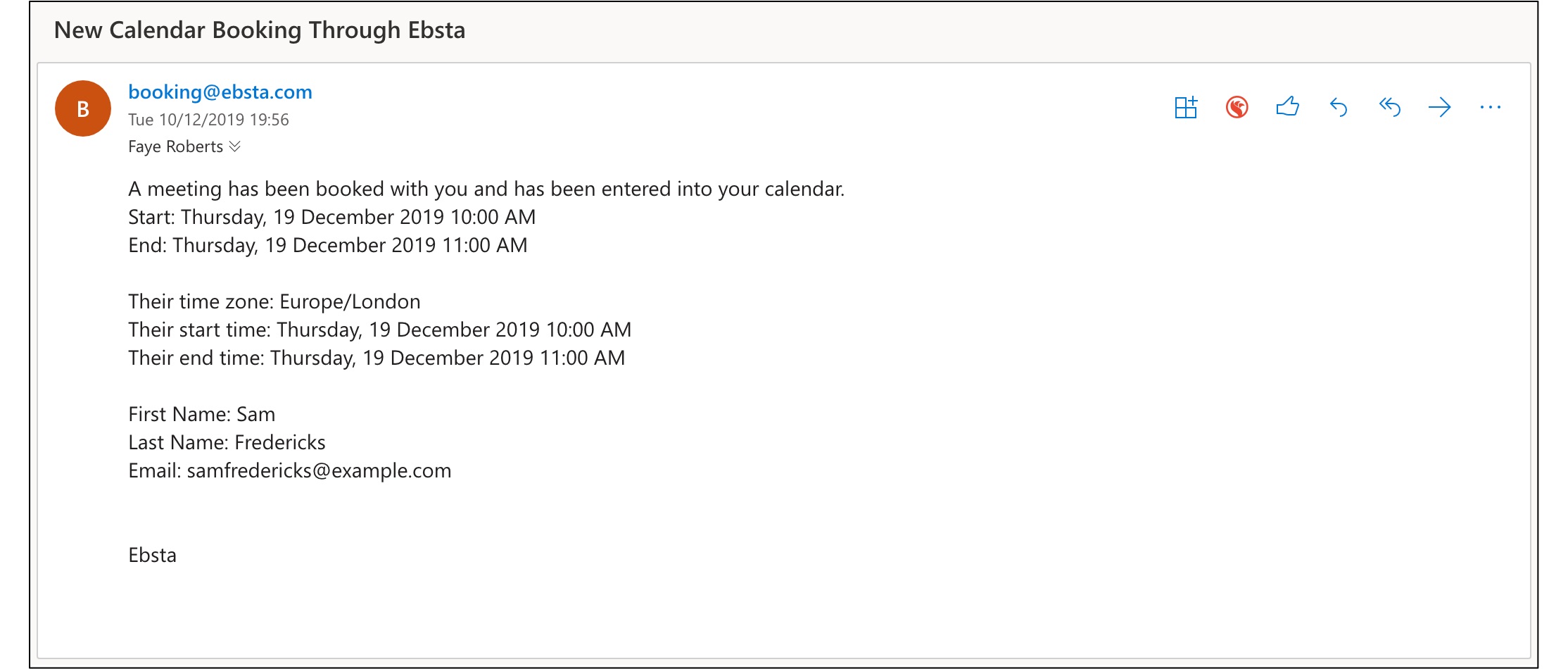This screenshot has height=669, width=1568.
Task: Click the 'First Name: Sam' line
Action: [201, 414]
